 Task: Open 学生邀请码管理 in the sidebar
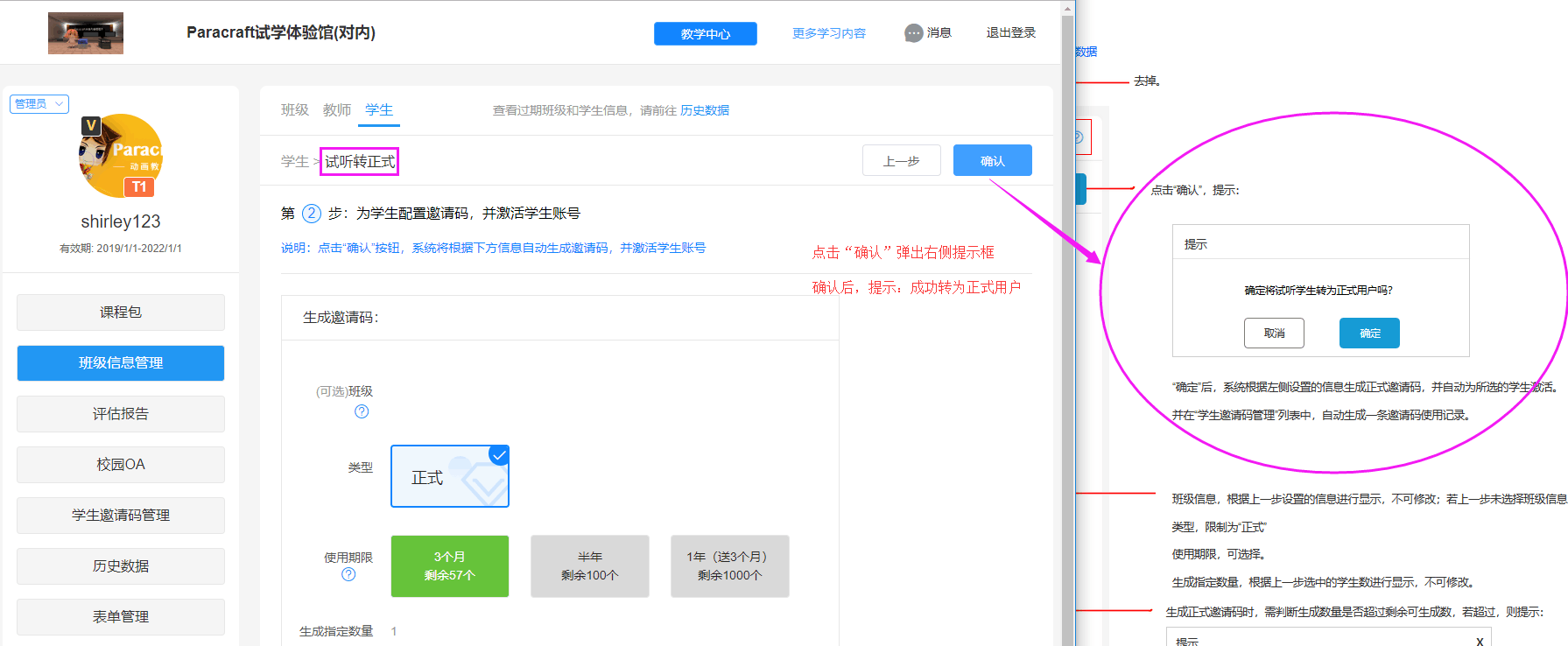click(x=121, y=516)
